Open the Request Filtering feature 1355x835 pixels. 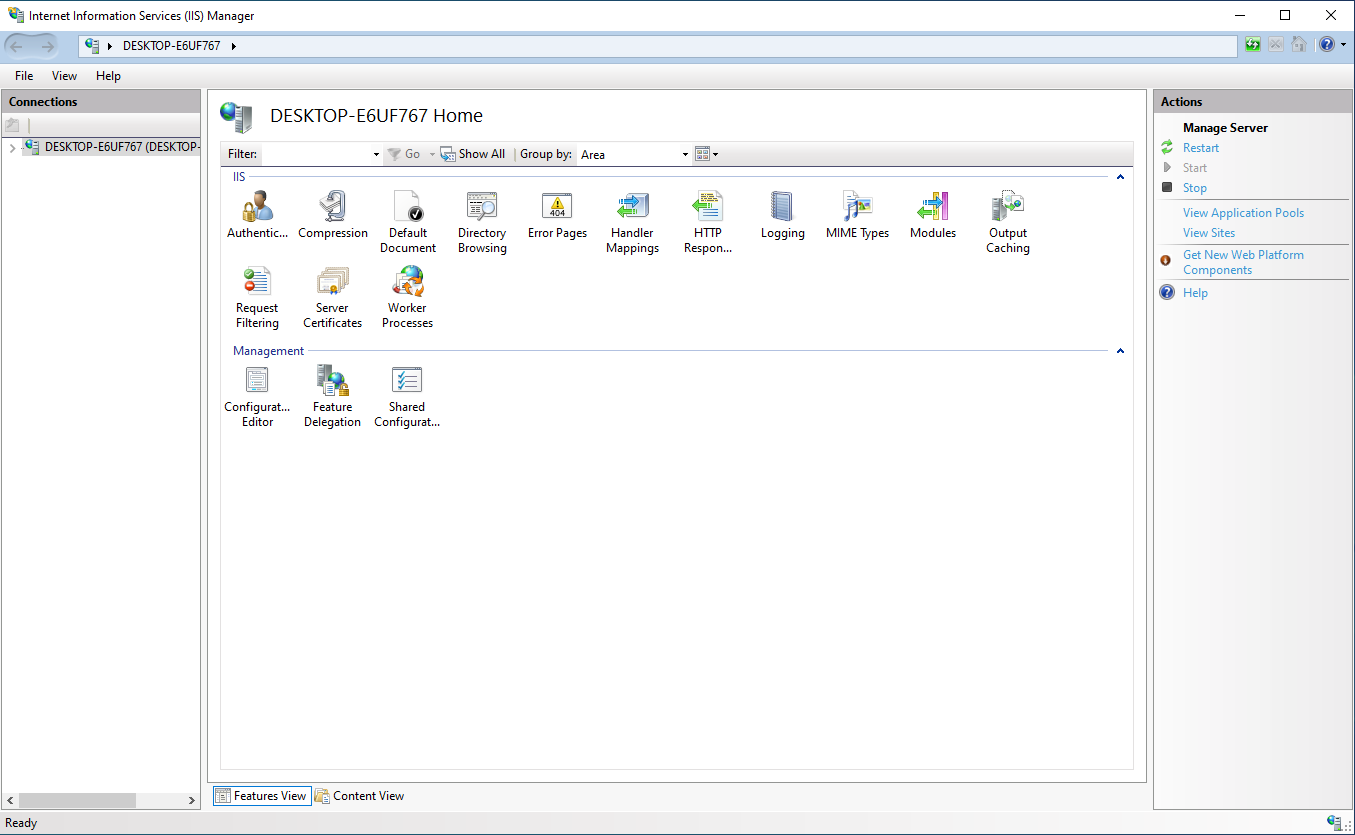[257, 282]
